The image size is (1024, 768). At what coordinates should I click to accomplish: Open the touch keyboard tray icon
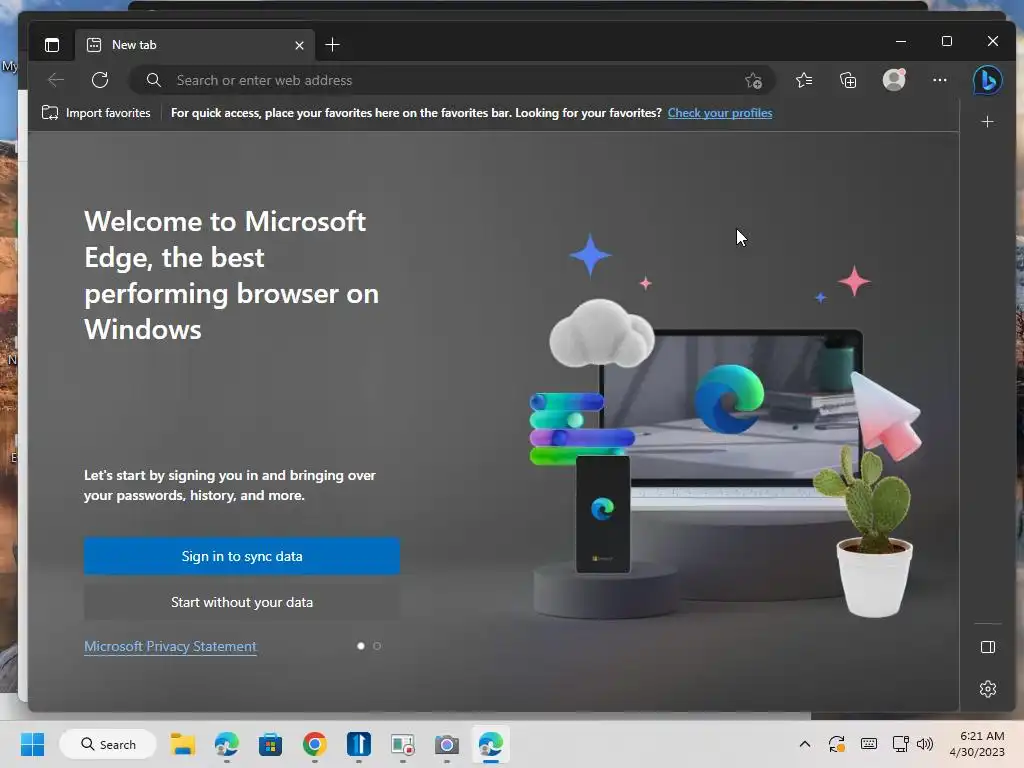(869, 744)
